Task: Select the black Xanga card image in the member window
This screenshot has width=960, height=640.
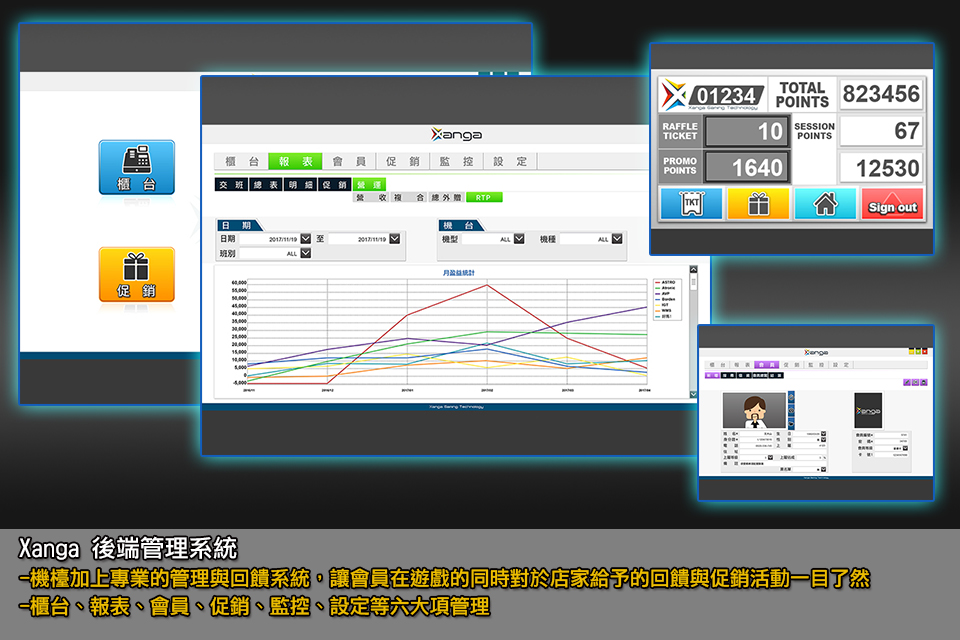Action: (868, 410)
